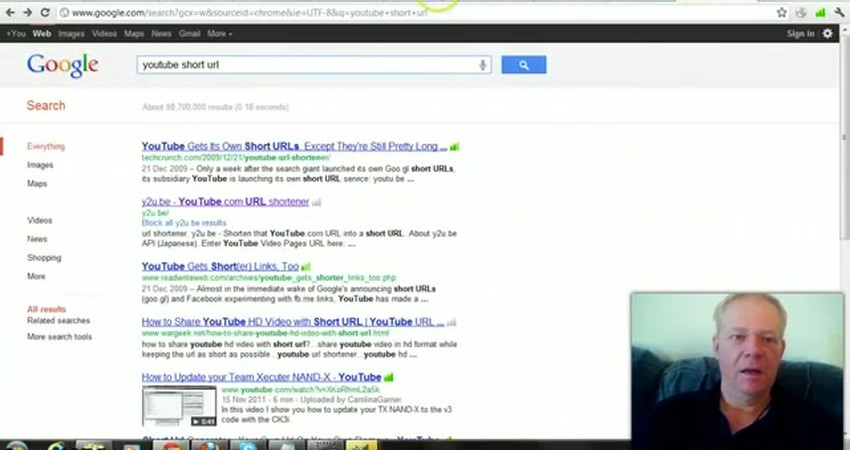Reload the page with the refresh icon
The width and height of the screenshot is (850, 450).
point(45,13)
